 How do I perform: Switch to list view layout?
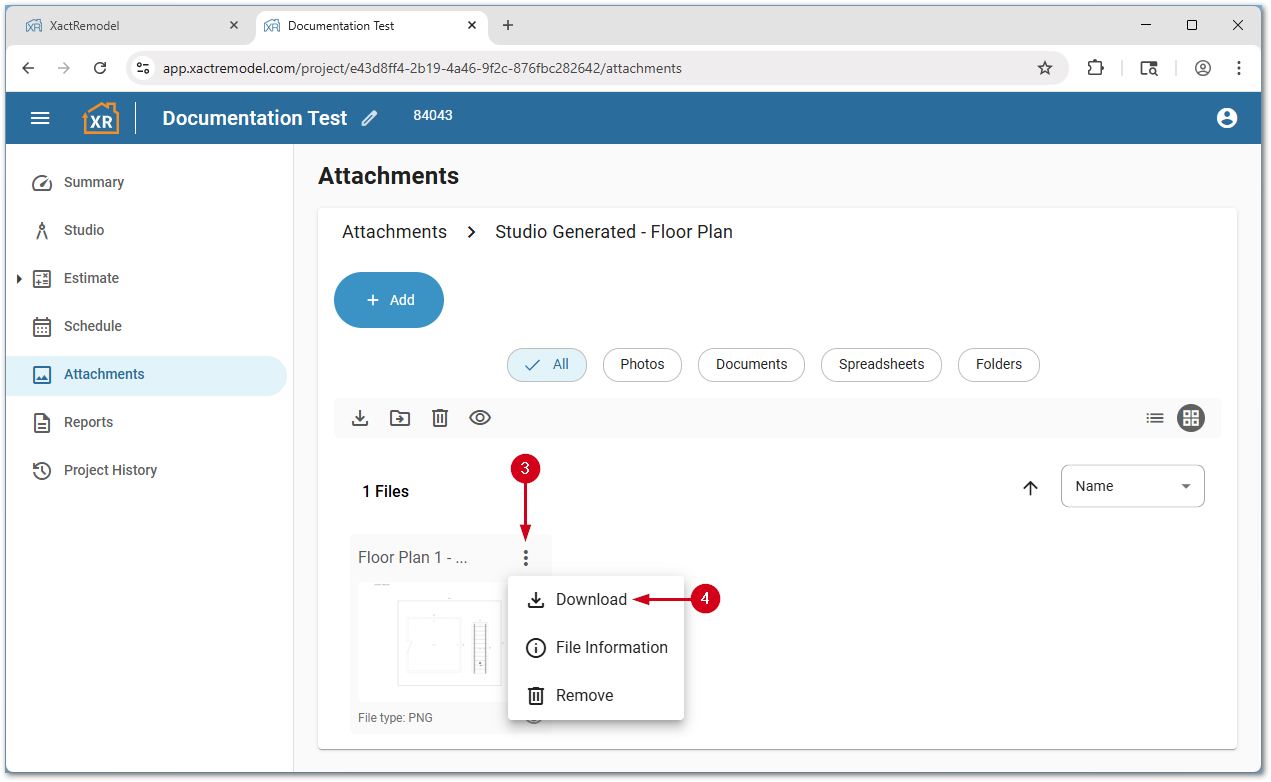click(1155, 418)
